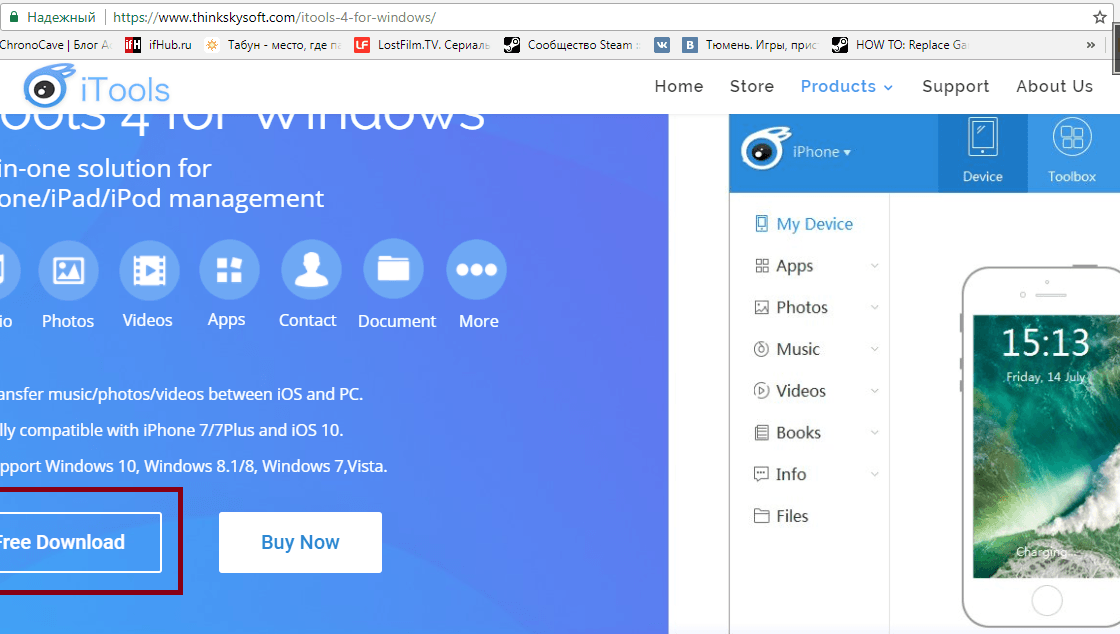
Task: Click the secure padlock icon in address bar
Action: click(x=14, y=17)
